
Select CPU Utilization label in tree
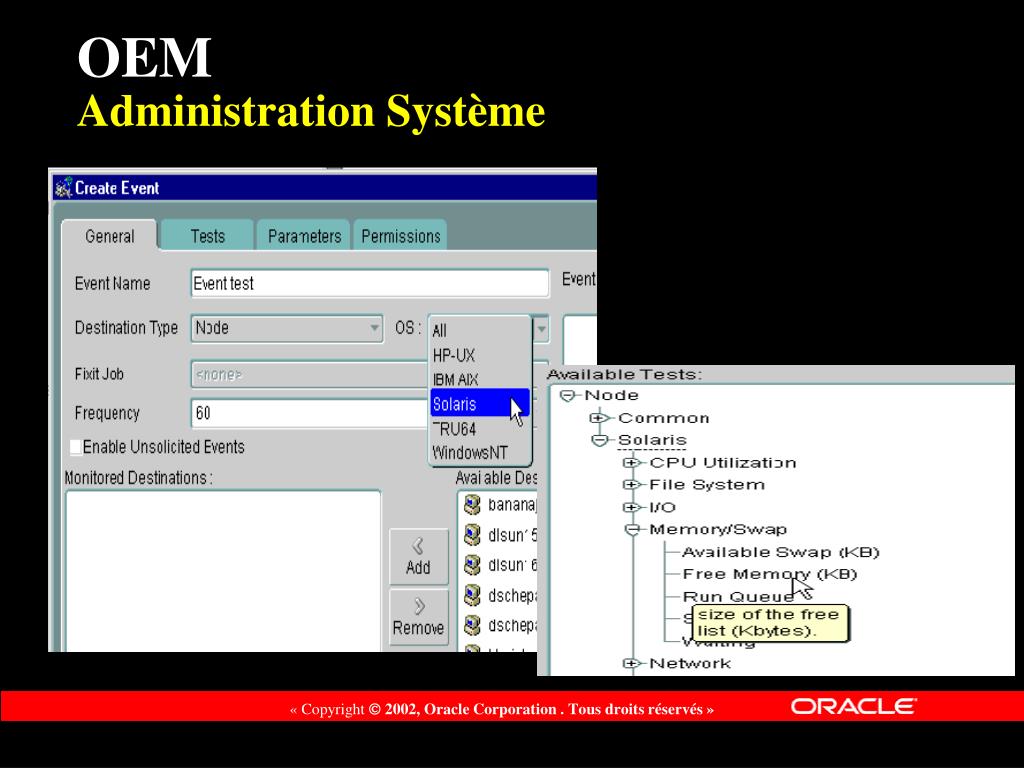point(722,462)
